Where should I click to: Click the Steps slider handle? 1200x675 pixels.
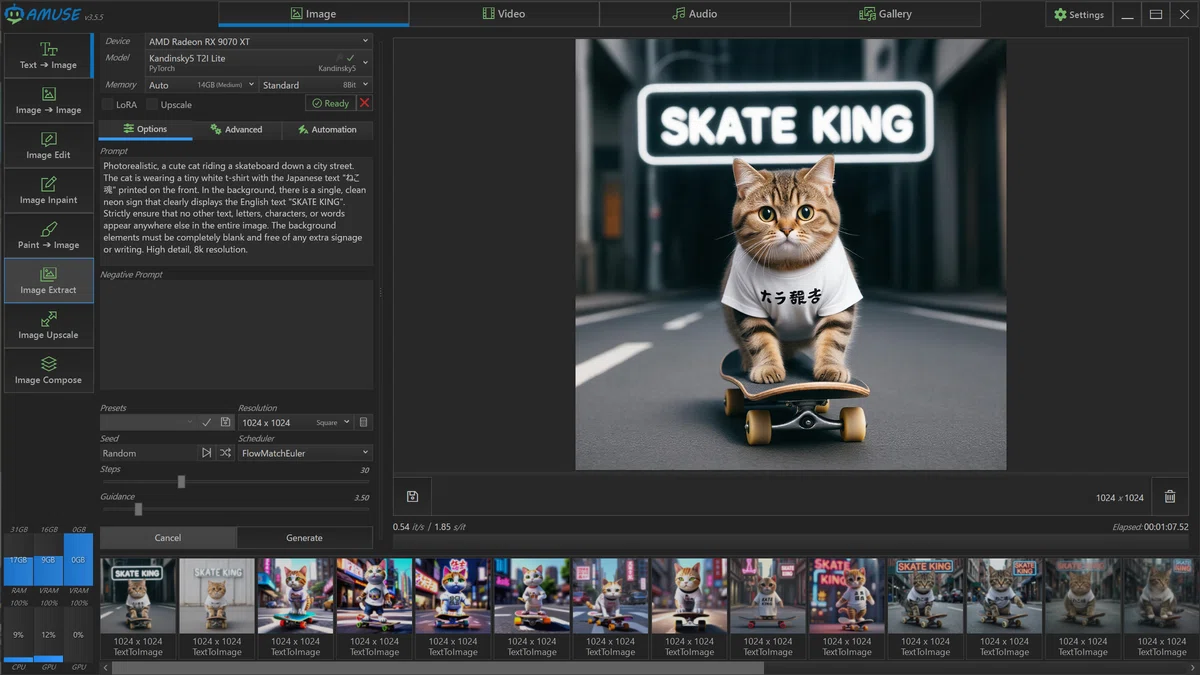181,482
